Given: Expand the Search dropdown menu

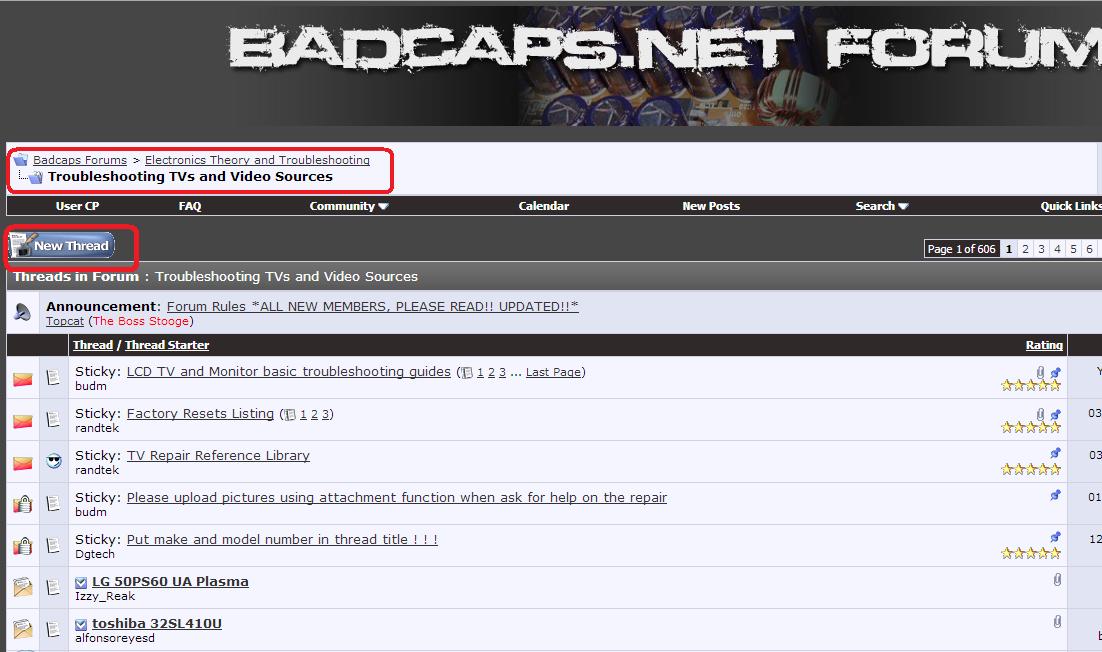Looking at the screenshot, I should pos(881,206).
